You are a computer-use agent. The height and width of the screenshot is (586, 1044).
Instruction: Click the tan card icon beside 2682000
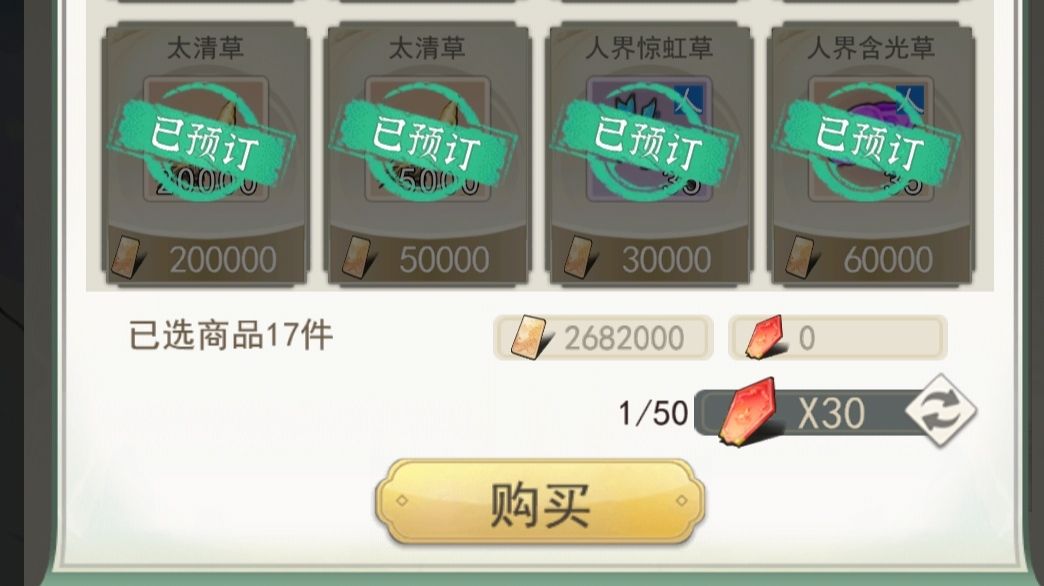[x=530, y=338]
